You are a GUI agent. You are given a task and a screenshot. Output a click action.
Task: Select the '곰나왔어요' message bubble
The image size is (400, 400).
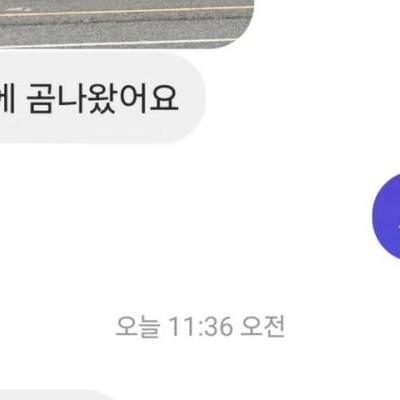coord(103,98)
